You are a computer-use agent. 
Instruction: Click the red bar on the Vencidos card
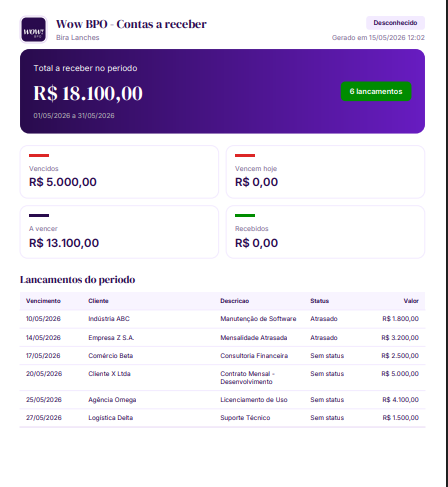pyautogui.click(x=39, y=155)
